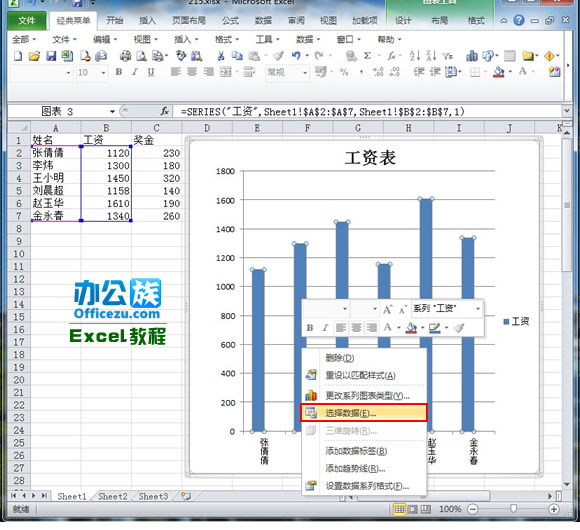This screenshot has width=580, height=530.
Task: Switch to the Sheet3 worksheet tab
Action: [x=153, y=496]
